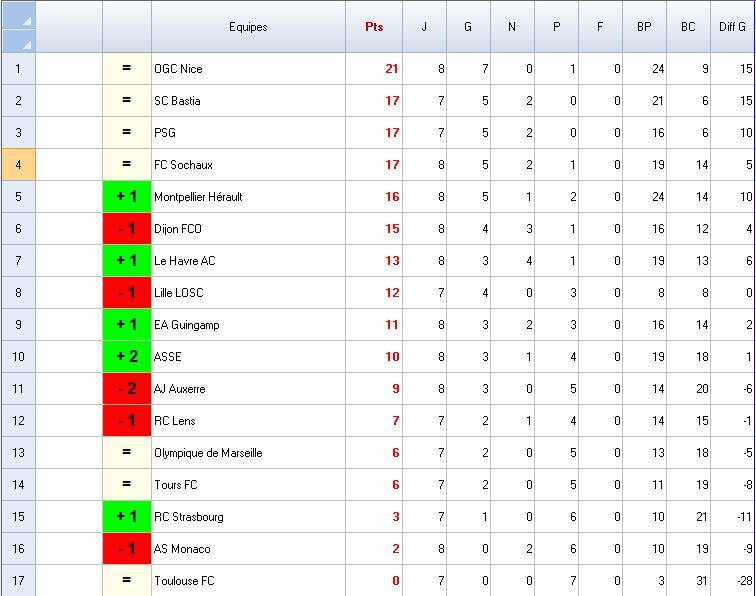Click green +2 cell beside ASSE
756x596 pixels.
[x=127, y=357]
